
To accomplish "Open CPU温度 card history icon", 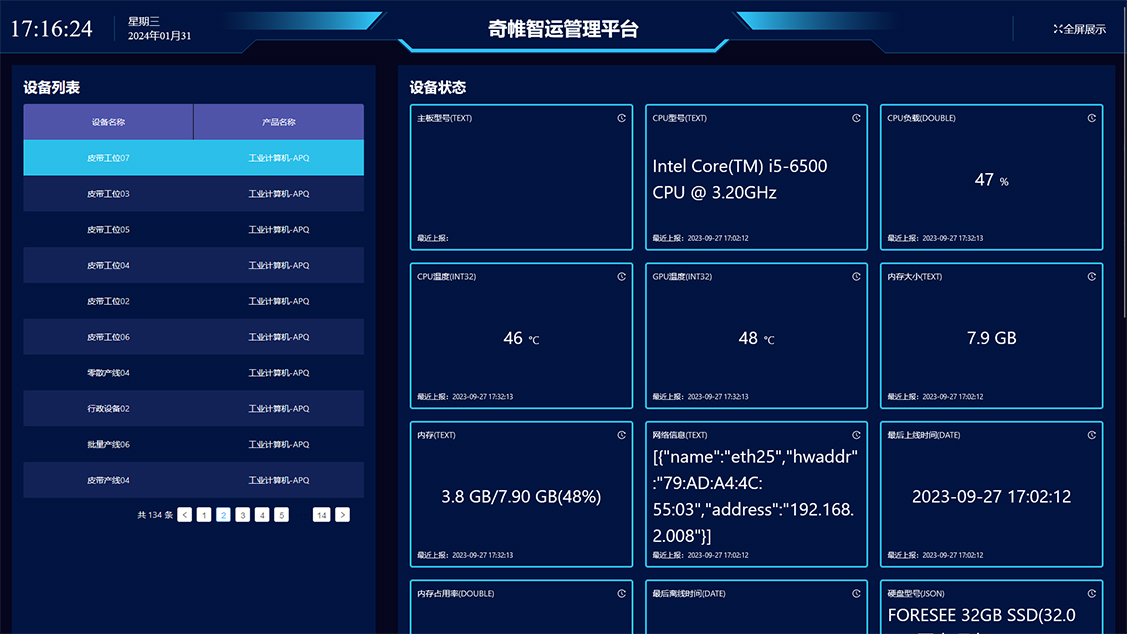I will 621,276.
